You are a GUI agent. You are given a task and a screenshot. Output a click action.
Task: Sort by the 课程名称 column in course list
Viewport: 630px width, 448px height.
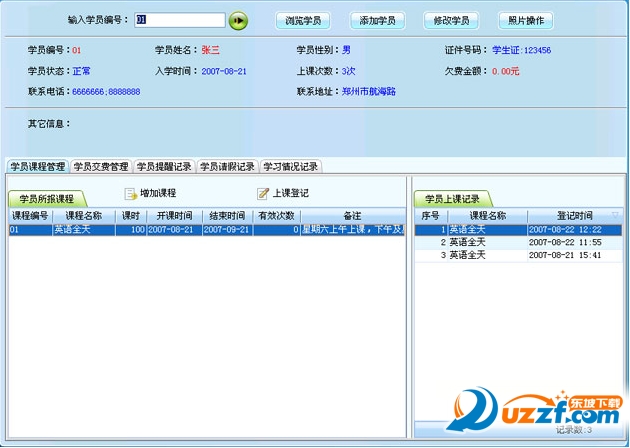84,216
